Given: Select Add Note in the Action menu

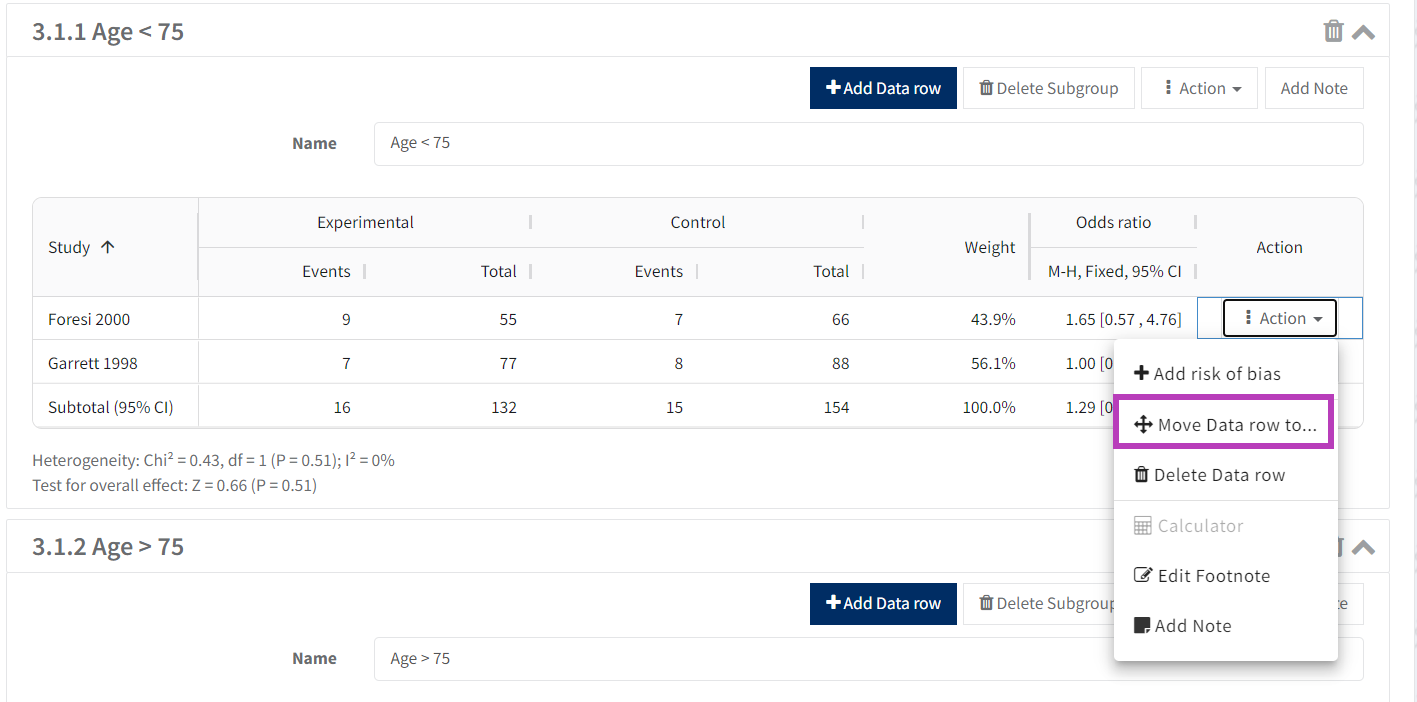Looking at the screenshot, I should (1182, 626).
